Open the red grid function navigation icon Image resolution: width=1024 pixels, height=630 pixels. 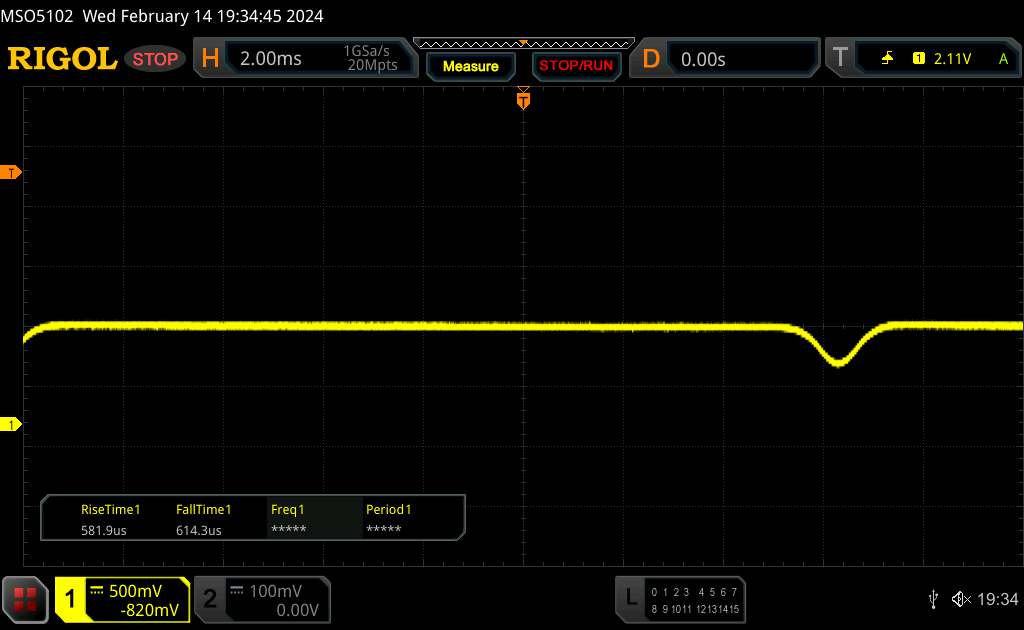coord(25,599)
